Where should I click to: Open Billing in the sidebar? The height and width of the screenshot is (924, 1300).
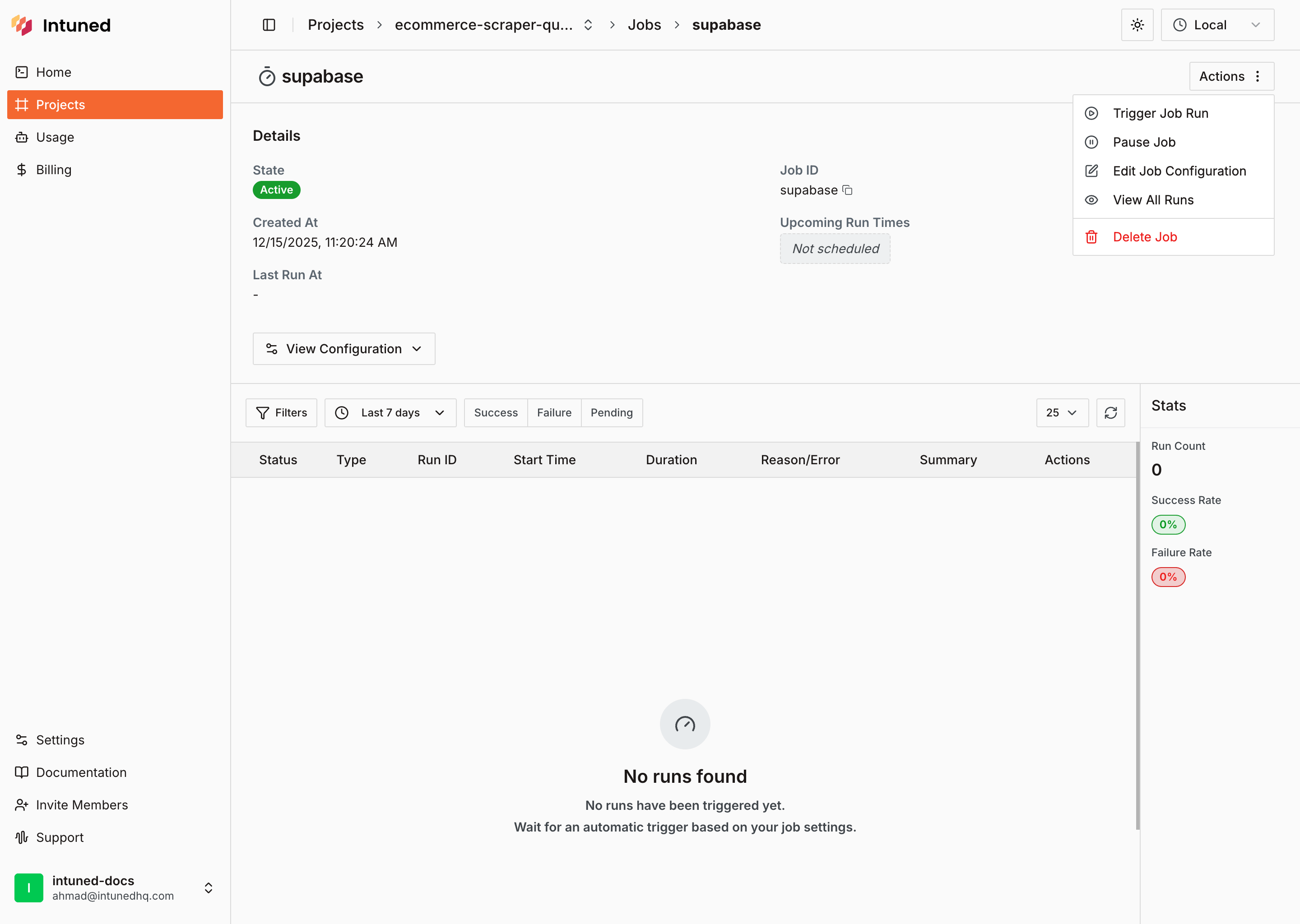point(115,170)
